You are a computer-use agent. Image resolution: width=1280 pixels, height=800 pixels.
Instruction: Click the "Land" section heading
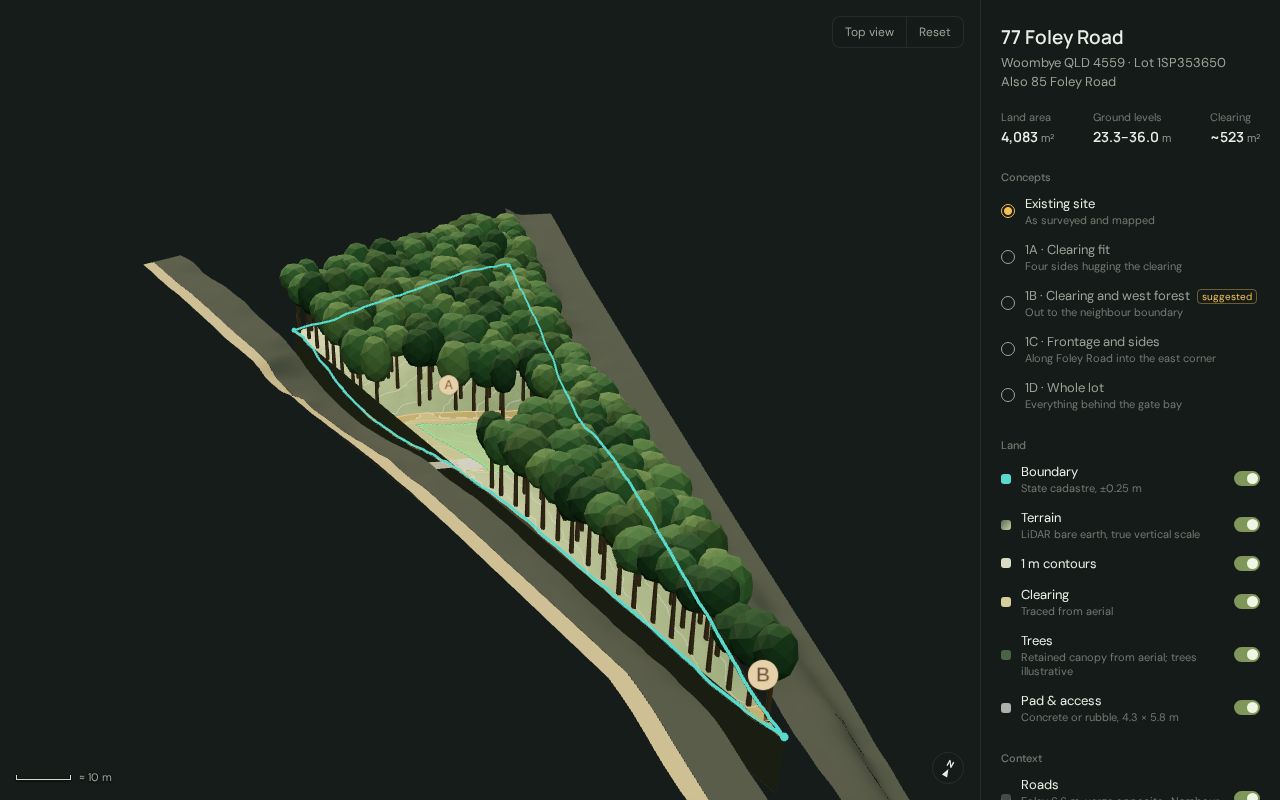click(1013, 445)
